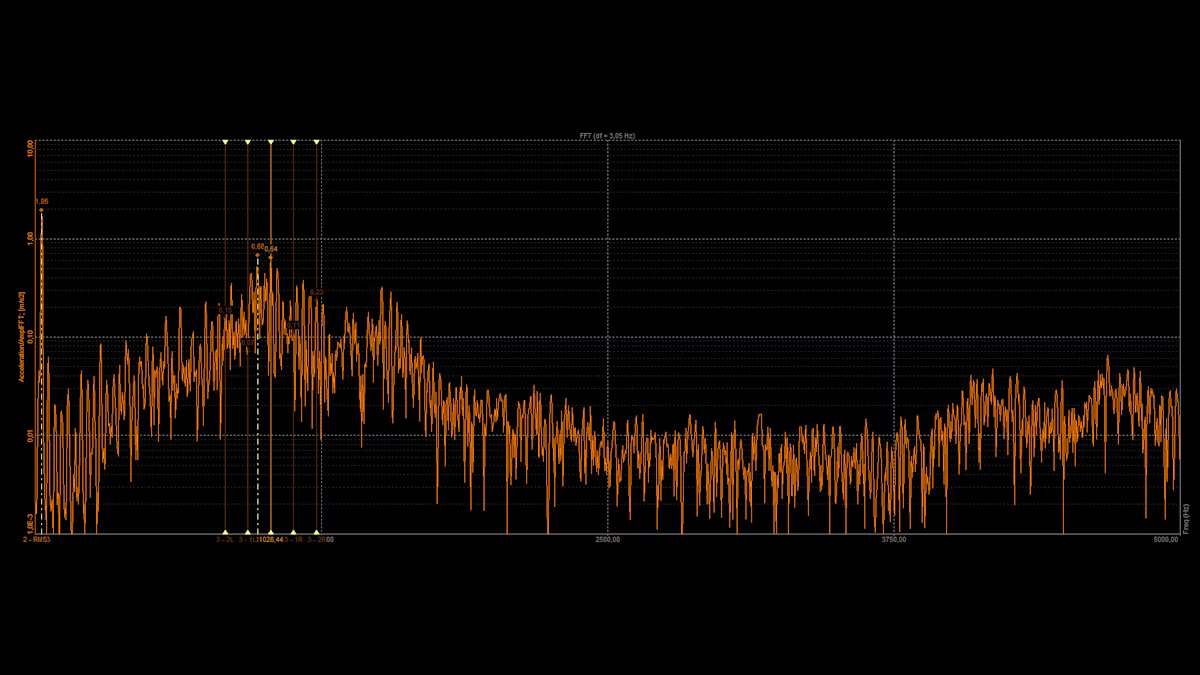Click the 10,00 y-axis maximum value
Viewport: 1200px width, 675px height.
31,148
